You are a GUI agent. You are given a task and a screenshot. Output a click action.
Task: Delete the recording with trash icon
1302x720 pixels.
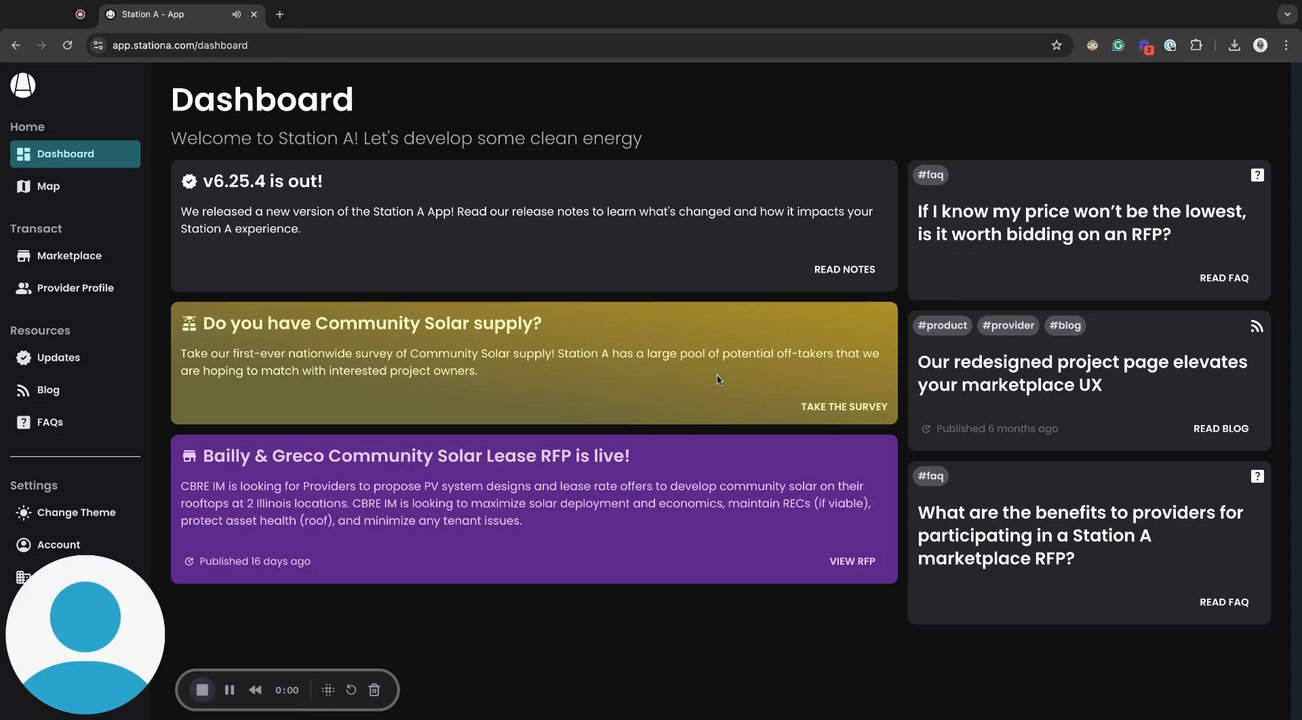pos(374,690)
